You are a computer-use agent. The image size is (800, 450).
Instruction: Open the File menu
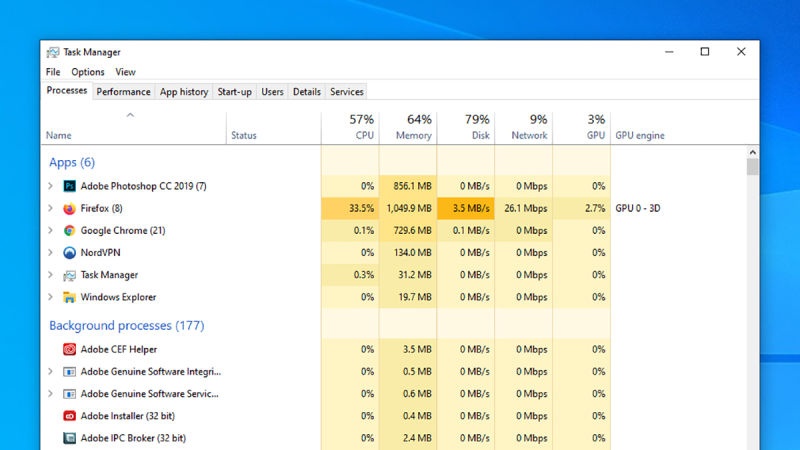(53, 72)
